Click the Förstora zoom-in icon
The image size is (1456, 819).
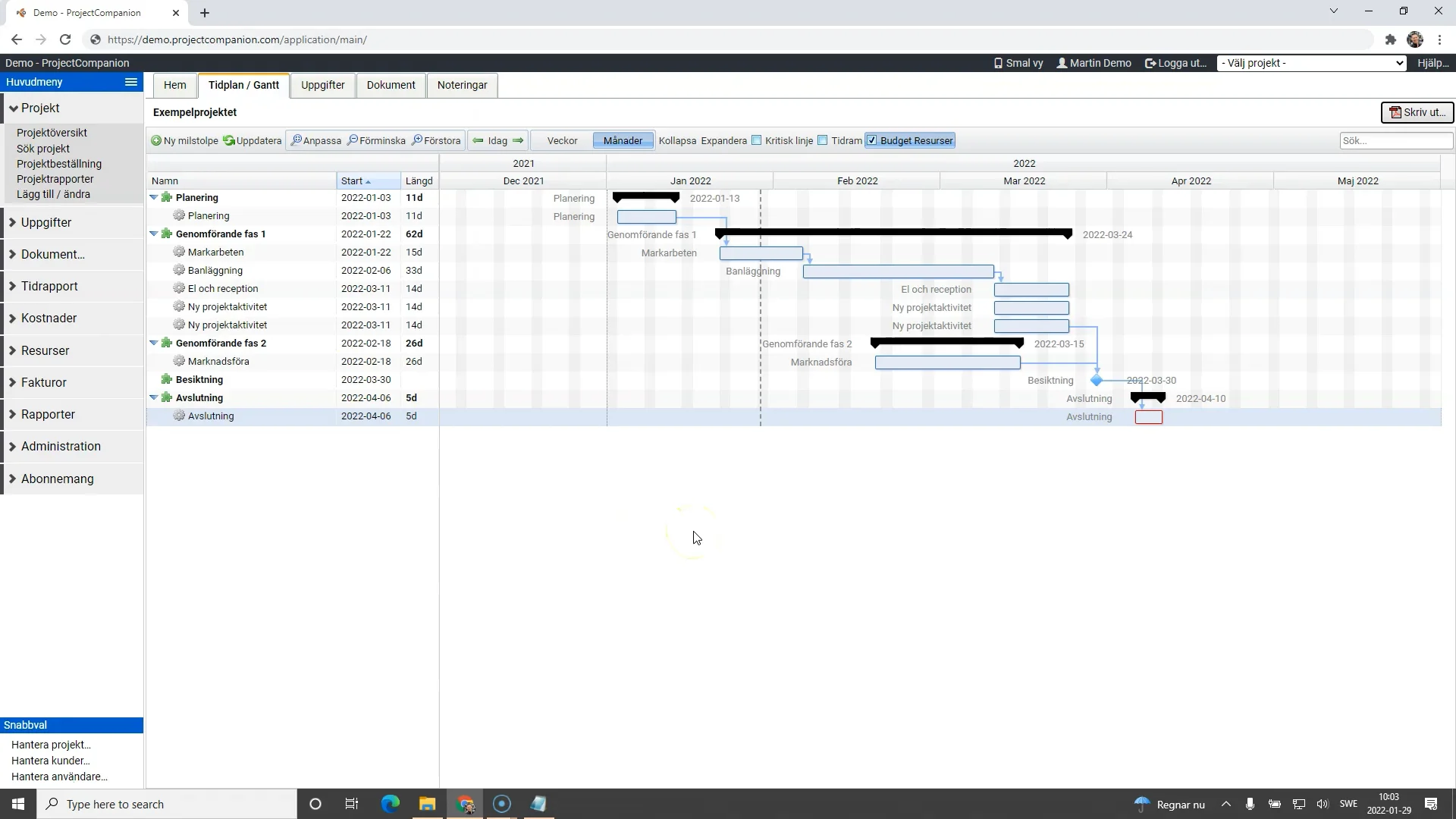(419, 140)
